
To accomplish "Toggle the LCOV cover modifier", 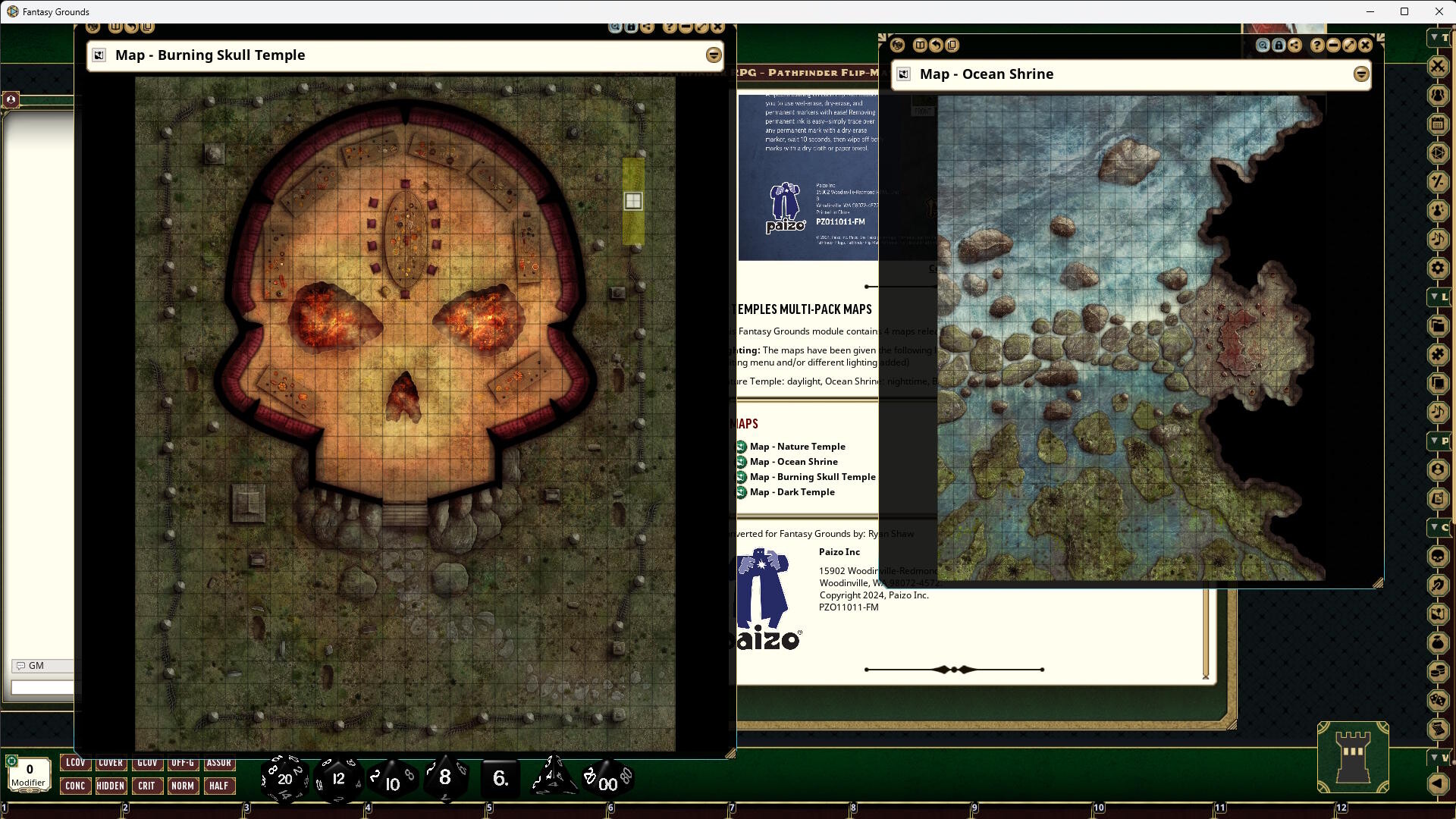I will point(75,763).
